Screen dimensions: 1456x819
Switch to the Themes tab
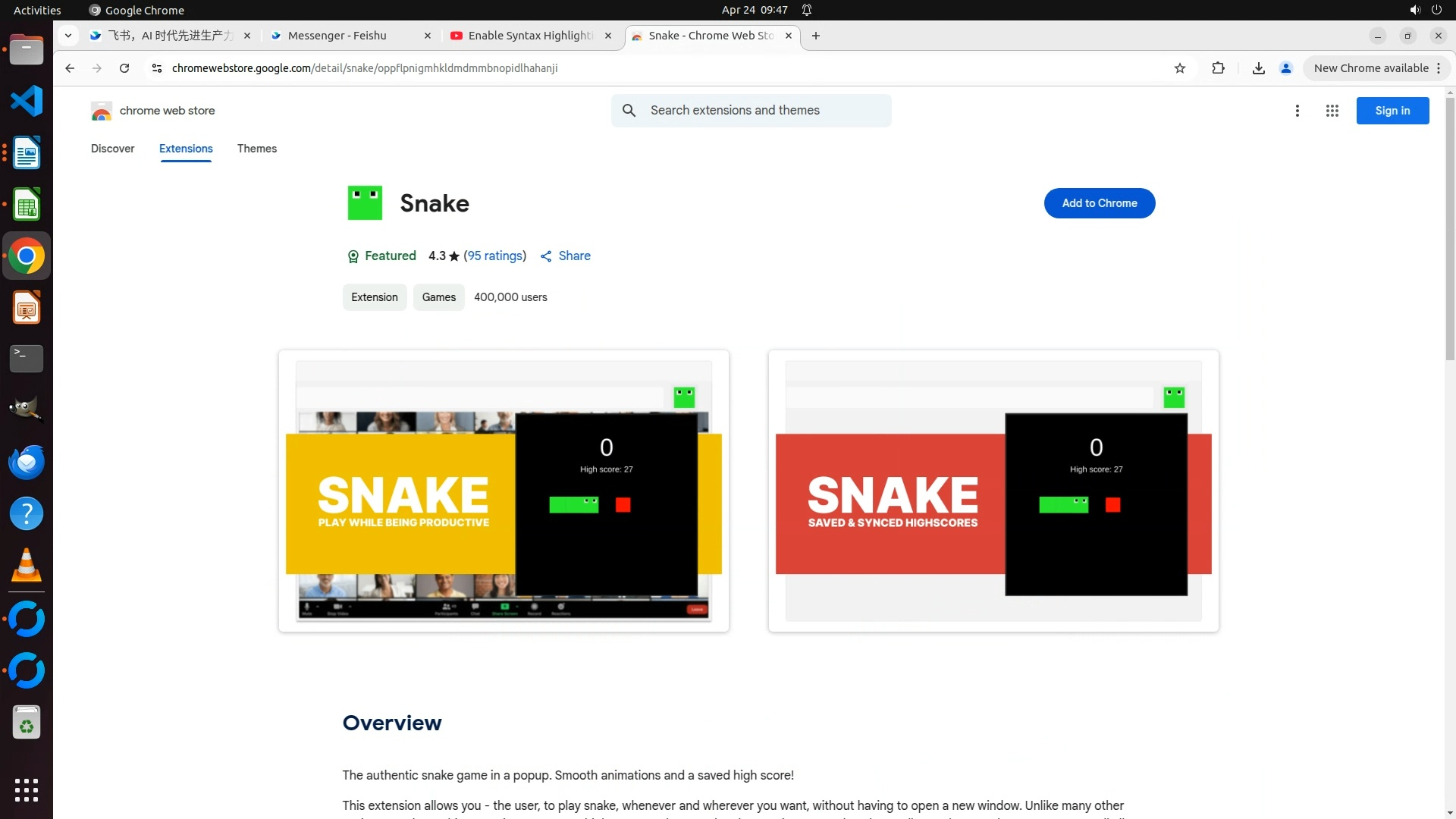[256, 149]
